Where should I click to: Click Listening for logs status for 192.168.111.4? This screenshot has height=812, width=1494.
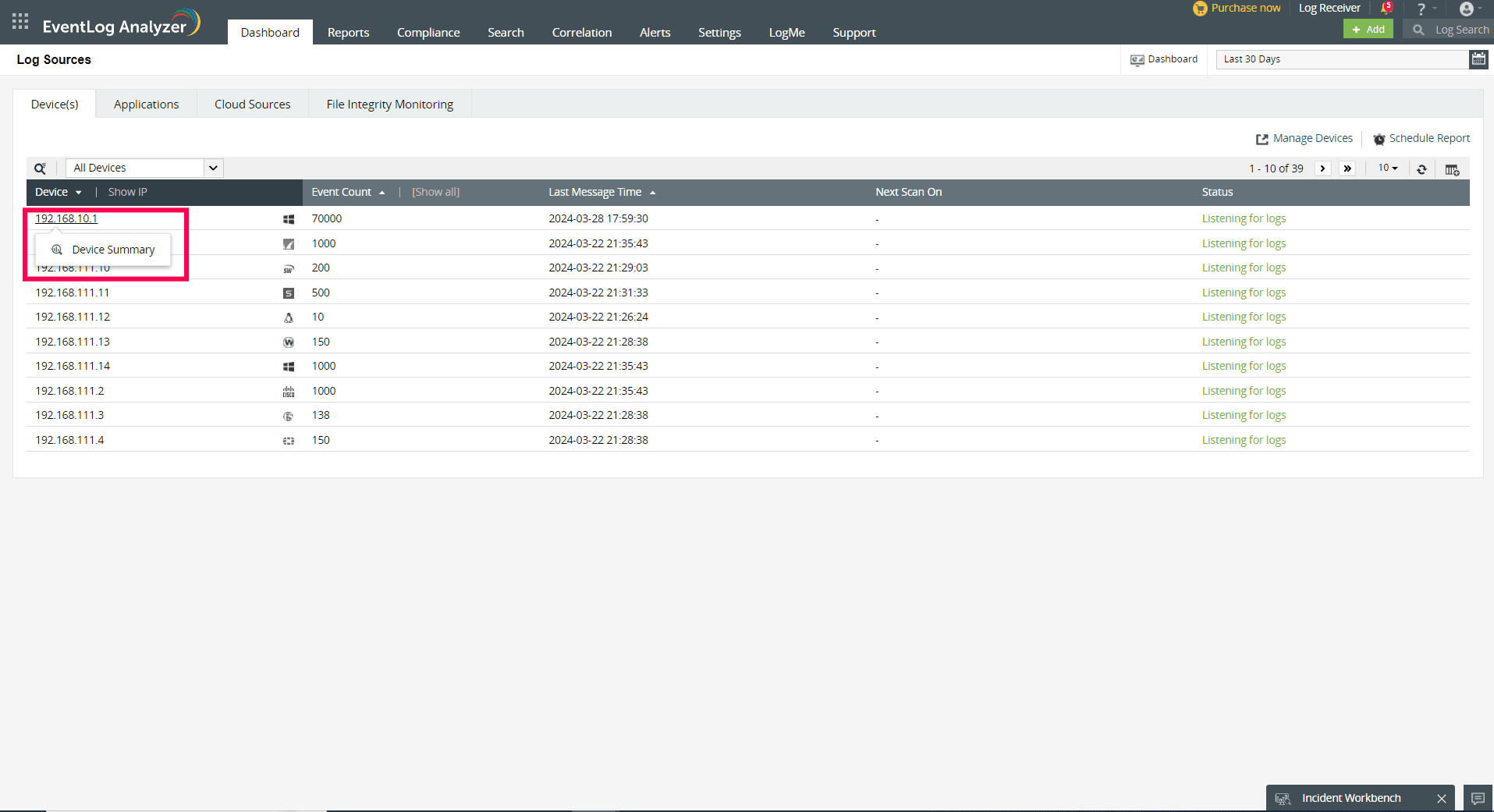(1244, 440)
